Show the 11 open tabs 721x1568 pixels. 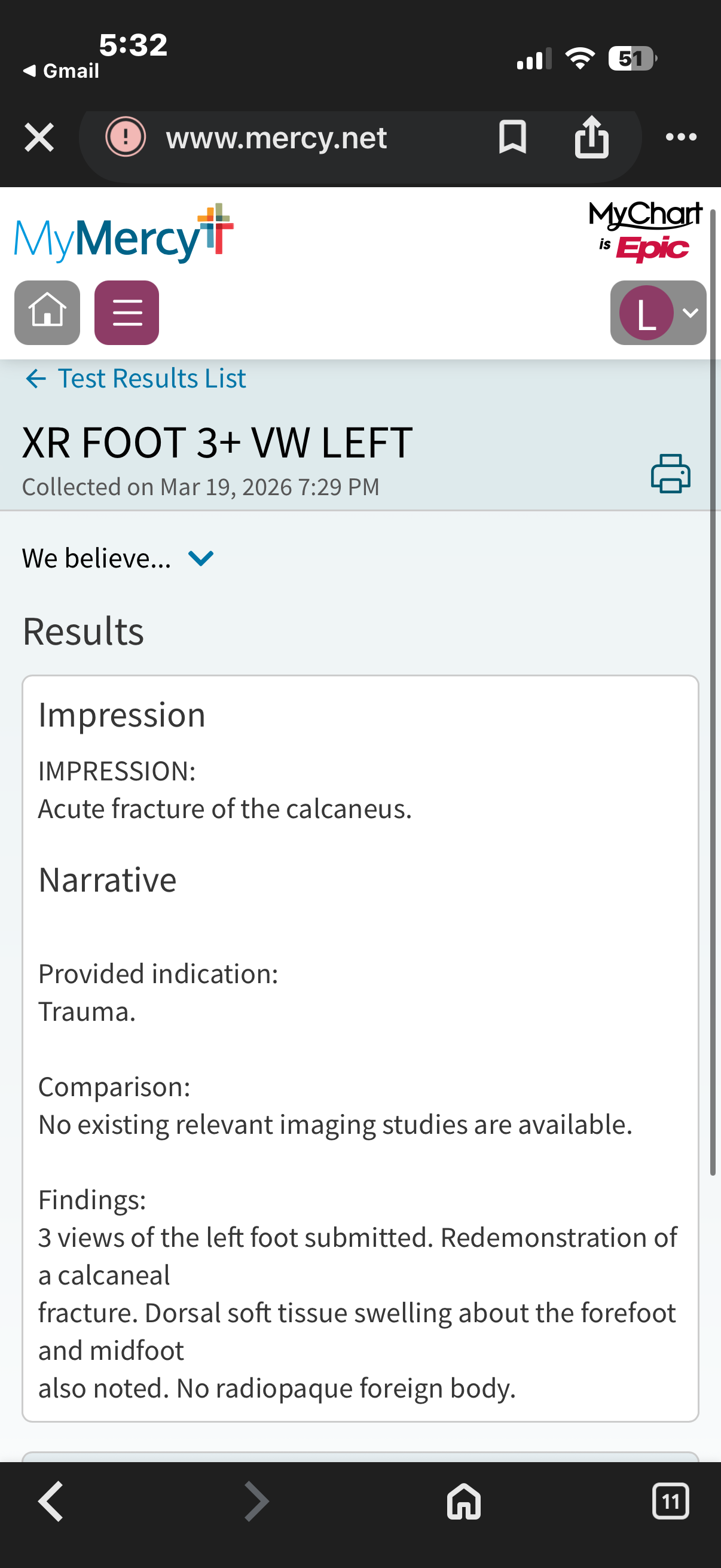(x=670, y=1502)
